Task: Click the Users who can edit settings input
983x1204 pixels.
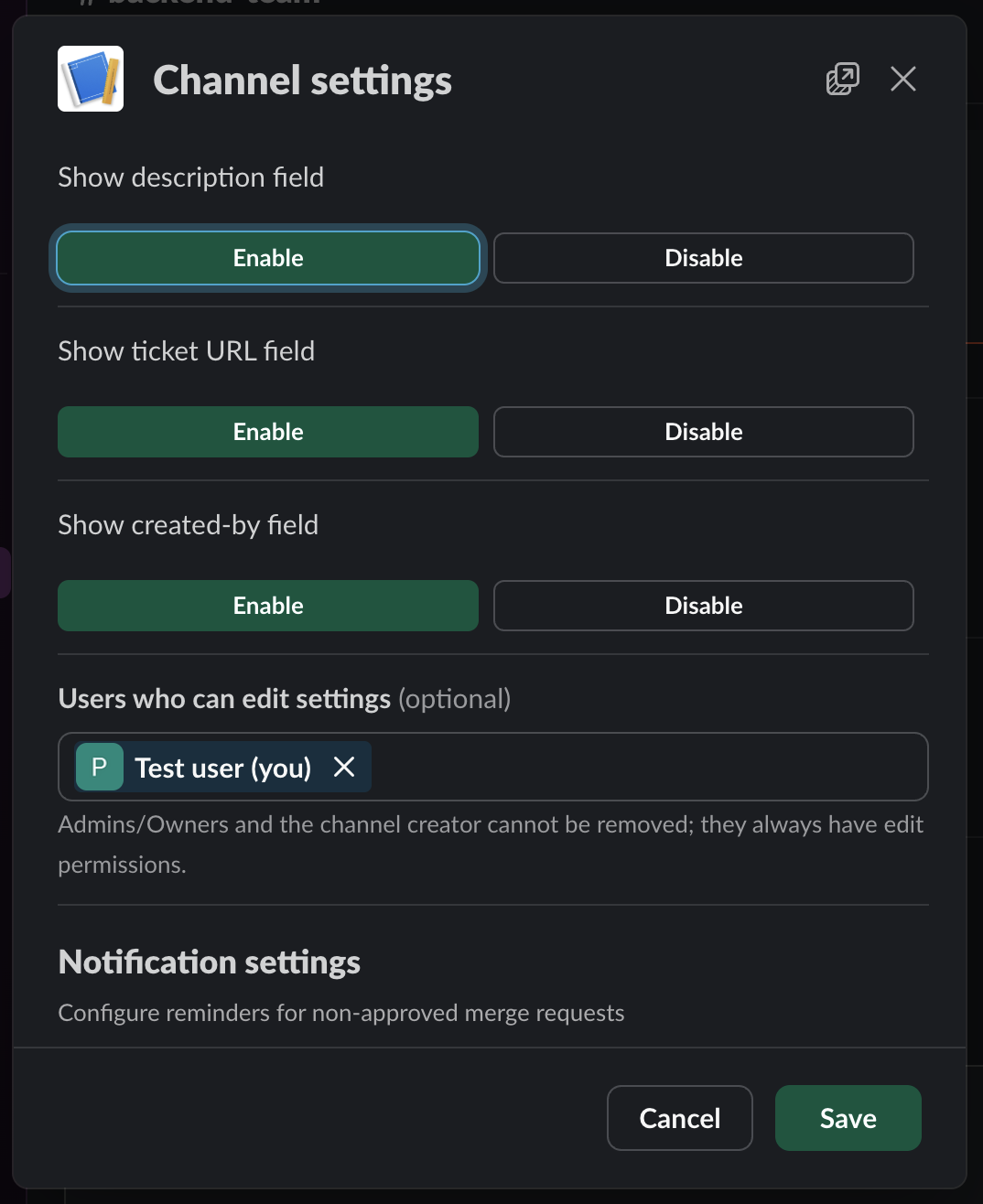Action: (641, 767)
